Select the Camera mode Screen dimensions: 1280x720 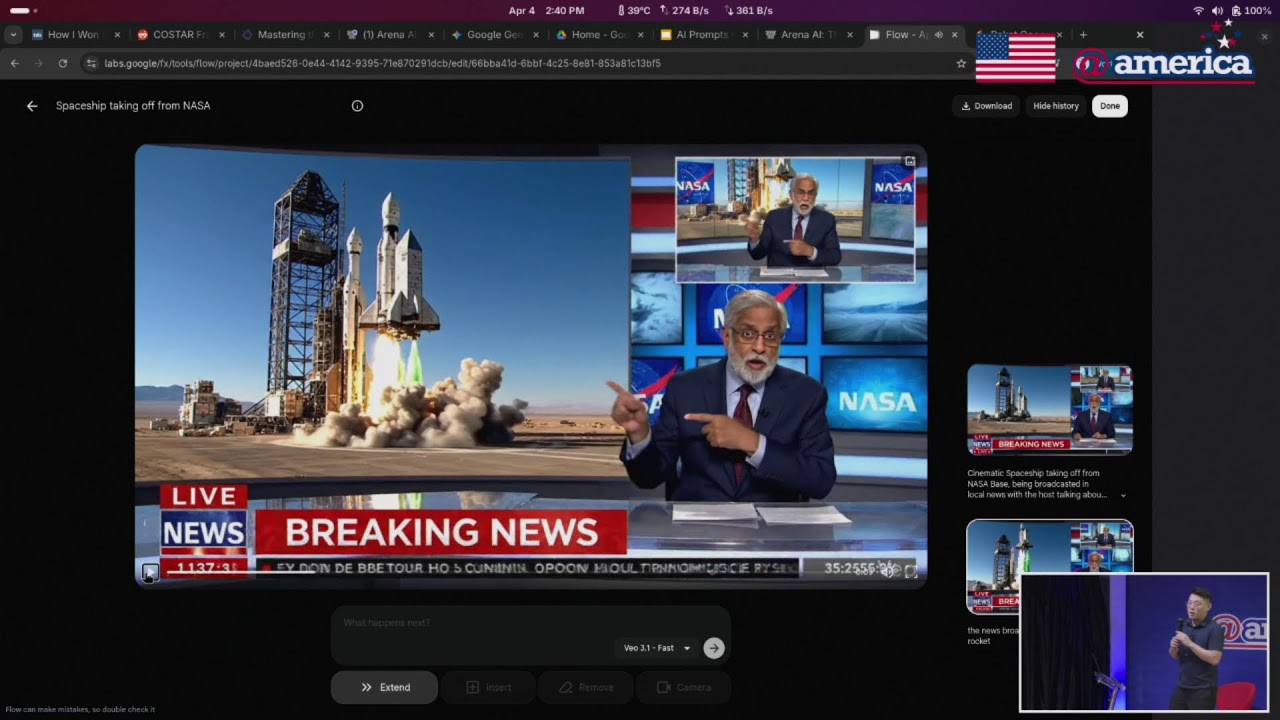684,687
